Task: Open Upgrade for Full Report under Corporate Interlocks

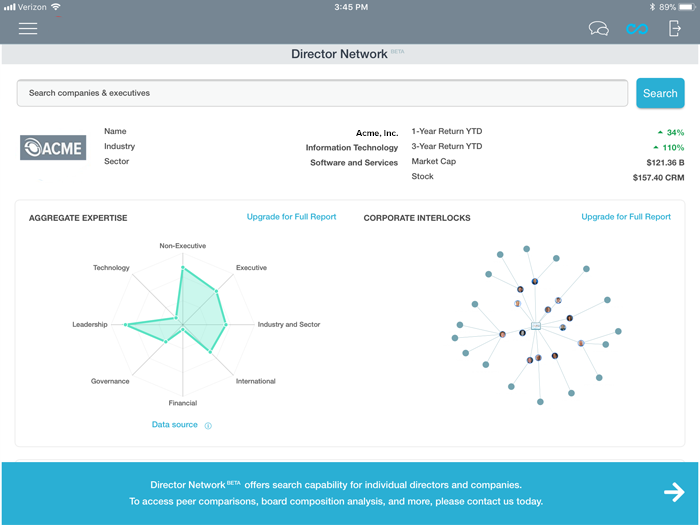Action: click(x=626, y=217)
